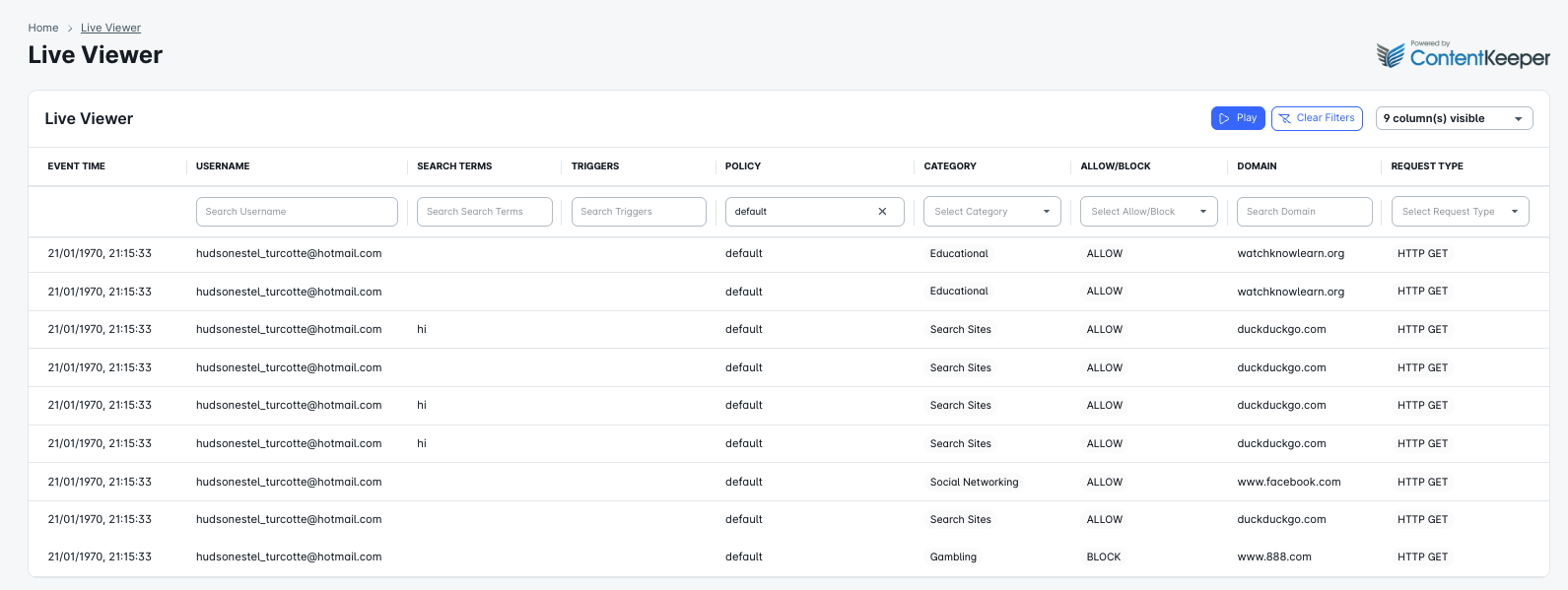
Task: Click the Search Domain field
Action: pyautogui.click(x=1304, y=212)
